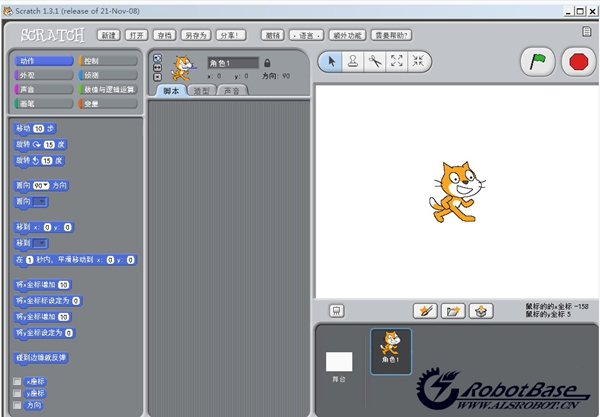Viewport: 600px width, 417px height.
Task: Click the green flag to start scripts
Action: [538, 62]
